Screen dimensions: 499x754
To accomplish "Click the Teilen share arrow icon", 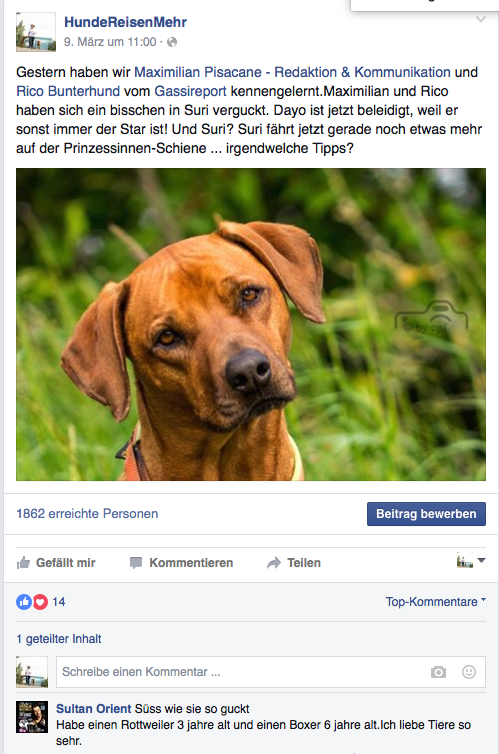I will coord(274,563).
